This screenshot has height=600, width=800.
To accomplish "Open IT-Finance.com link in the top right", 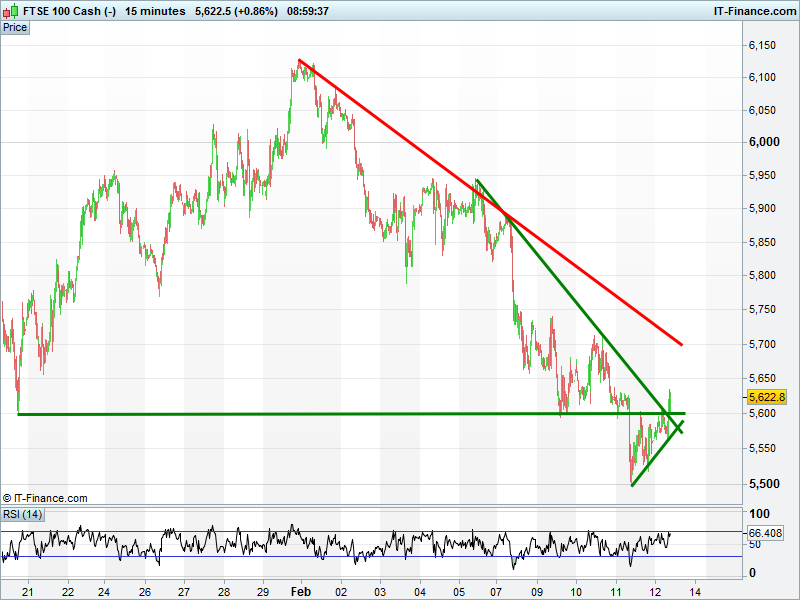I will pyautogui.click(x=755, y=11).
